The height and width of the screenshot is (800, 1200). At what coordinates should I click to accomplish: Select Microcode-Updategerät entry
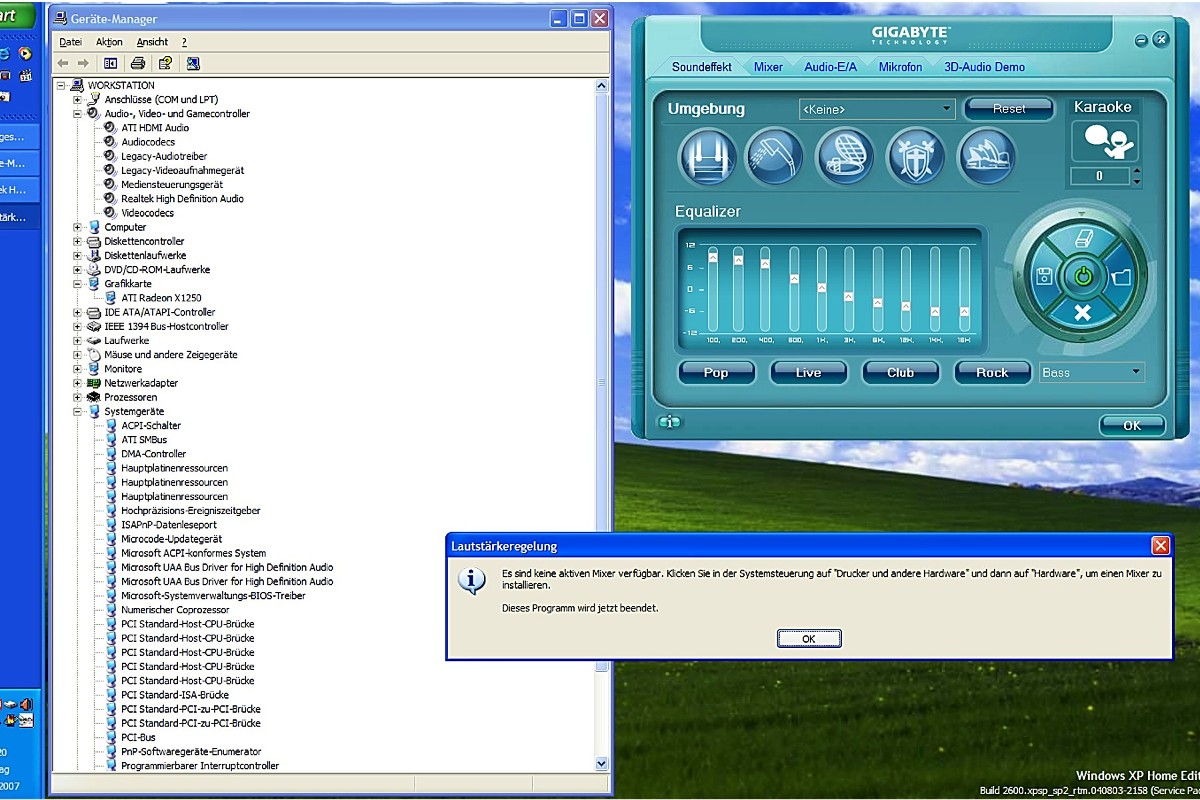(171, 539)
